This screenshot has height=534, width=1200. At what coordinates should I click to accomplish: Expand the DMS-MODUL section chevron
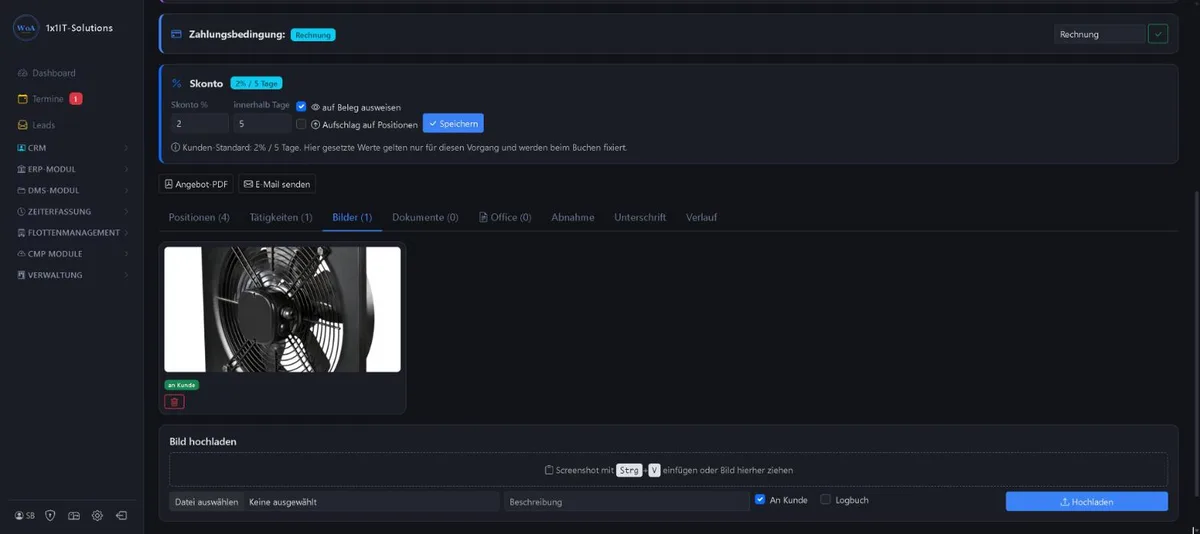coord(126,190)
